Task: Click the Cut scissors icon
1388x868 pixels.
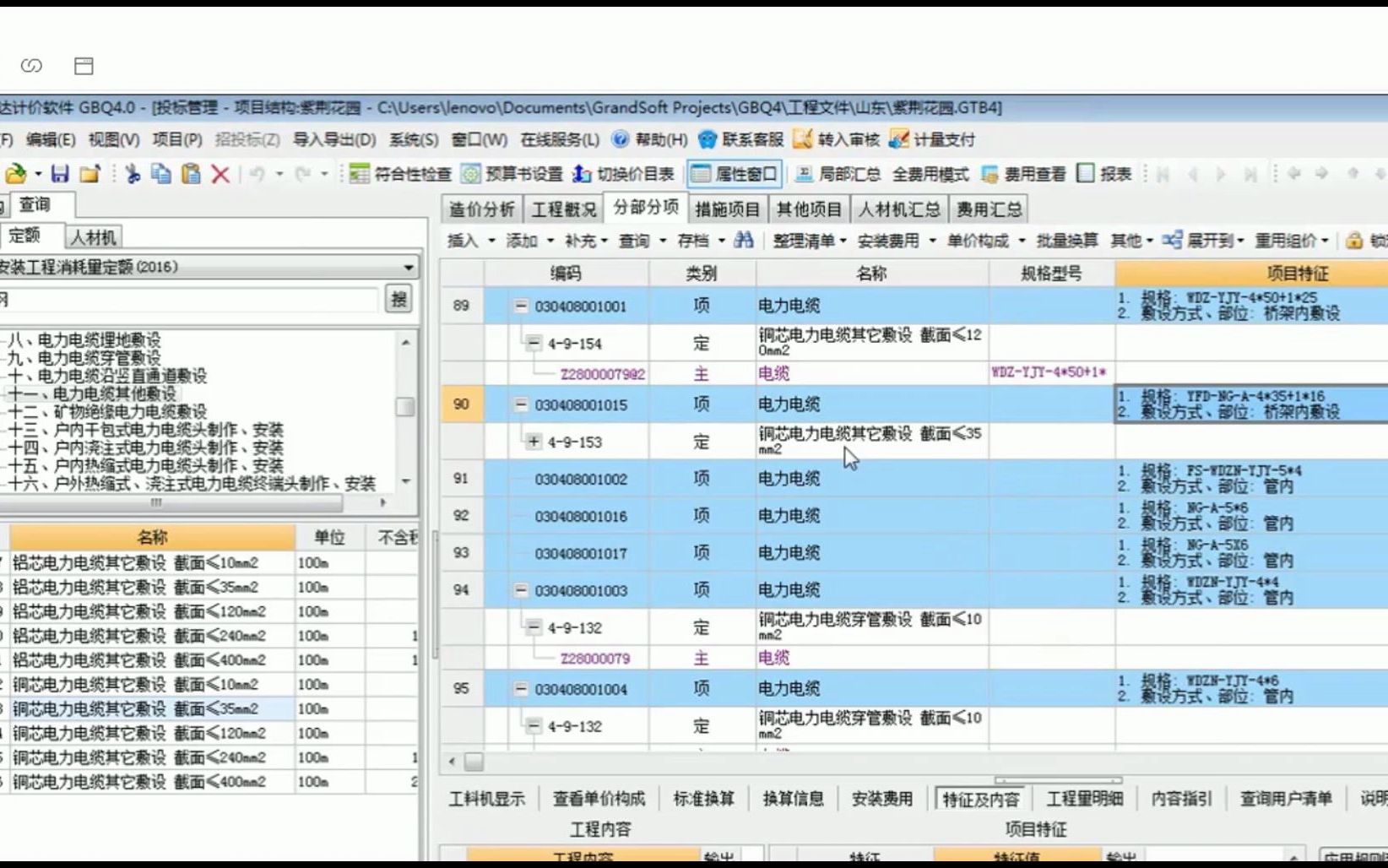Action: (x=133, y=174)
